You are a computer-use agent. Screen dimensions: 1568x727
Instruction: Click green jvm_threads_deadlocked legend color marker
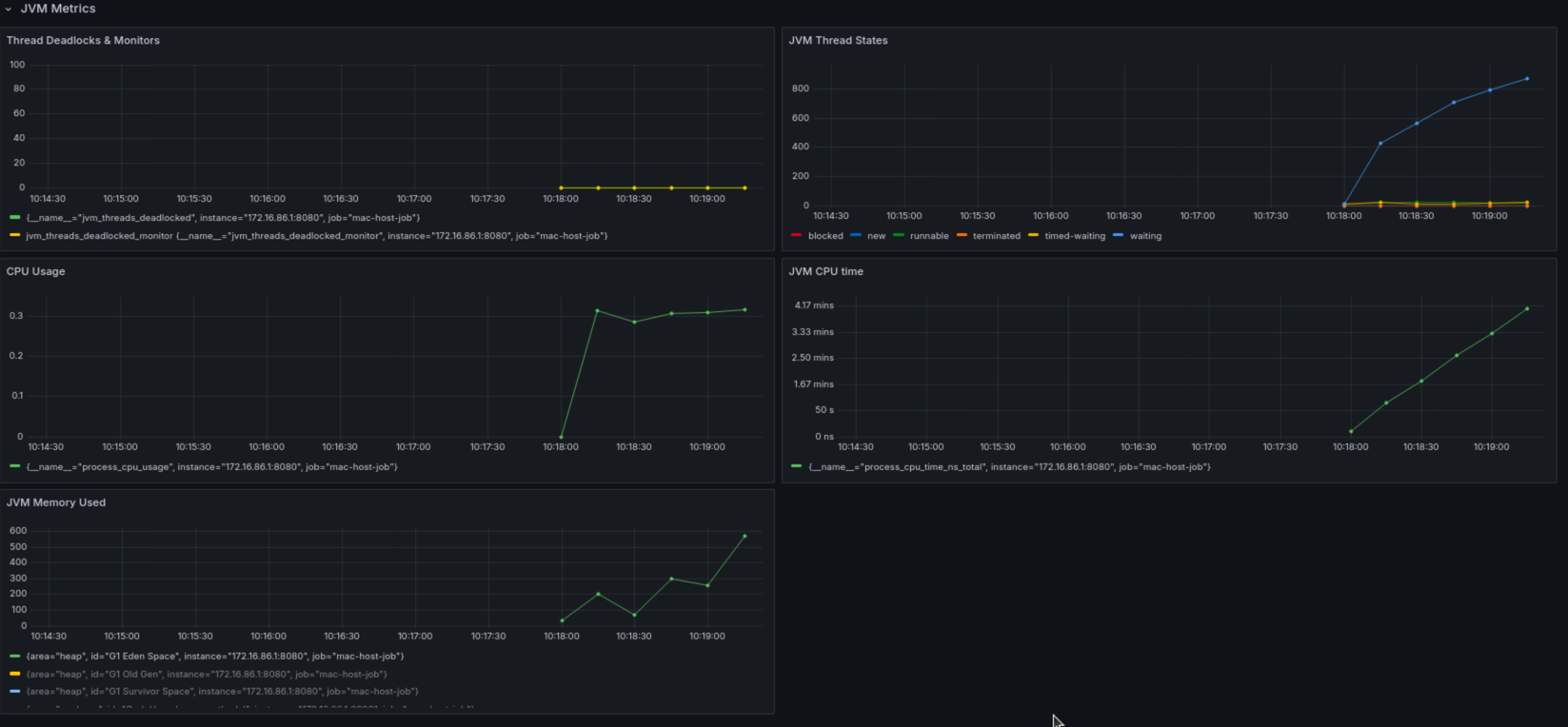pos(14,217)
